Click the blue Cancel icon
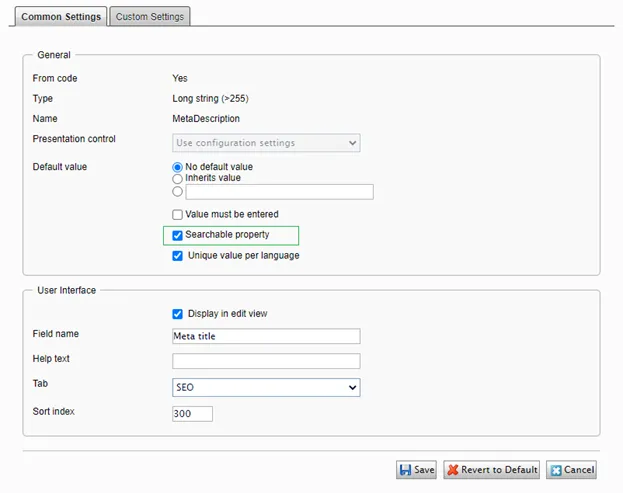Viewport: 623px width, 494px height. click(x=556, y=471)
